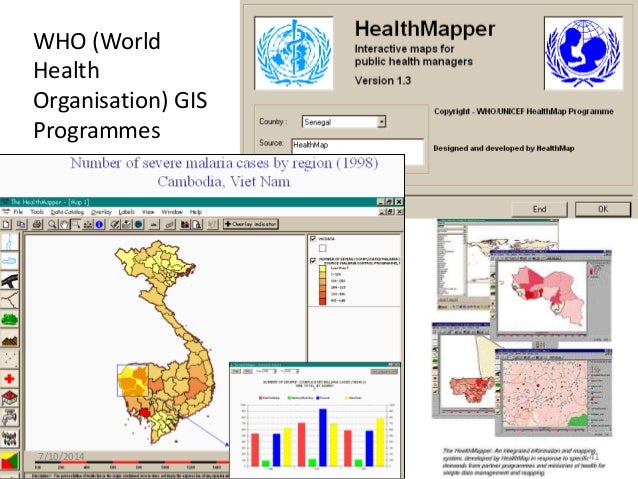Open the Help menu
Image resolution: width=638 pixels, height=479 pixels.
tap(196, 212)
